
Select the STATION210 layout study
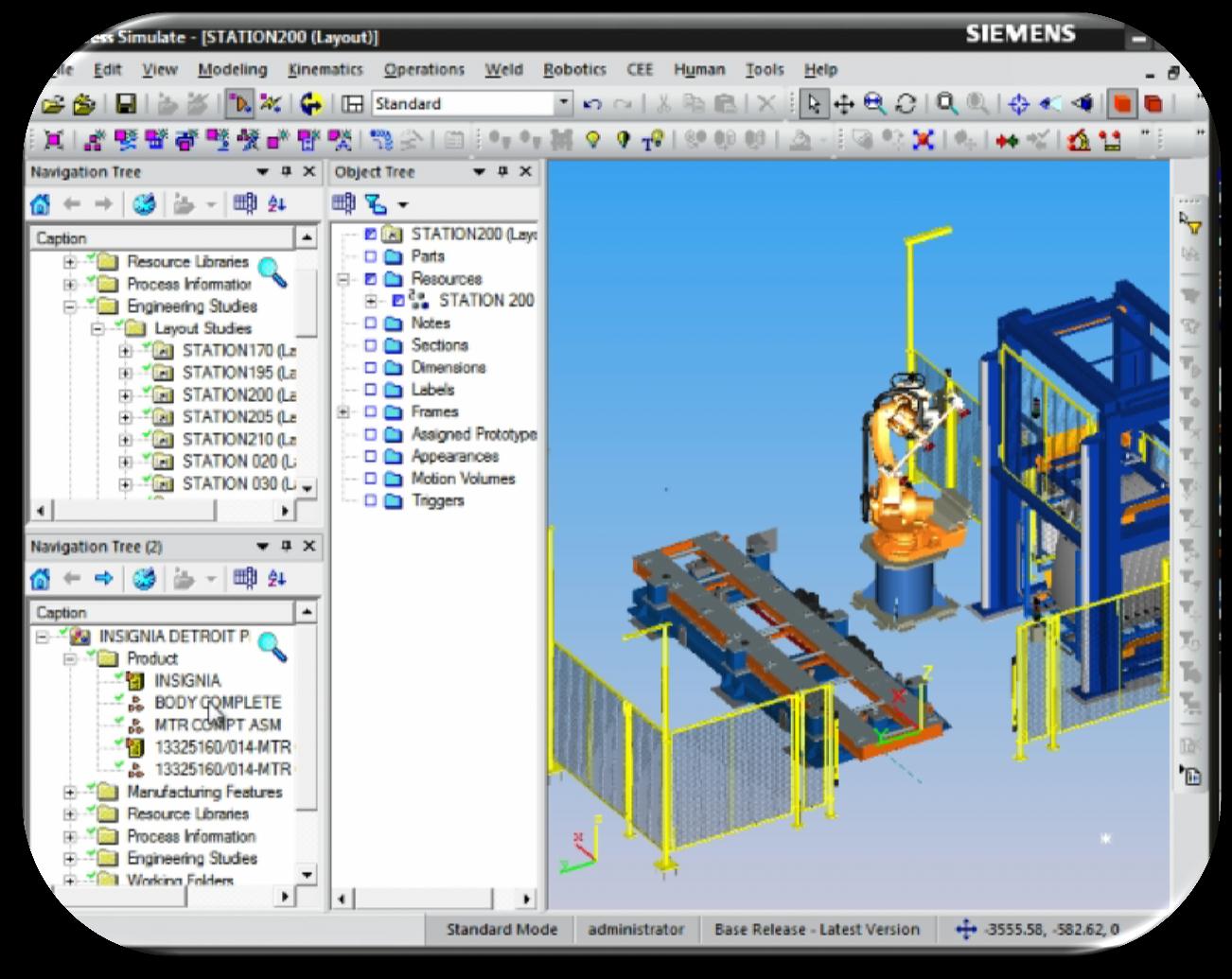click(238, 439)
